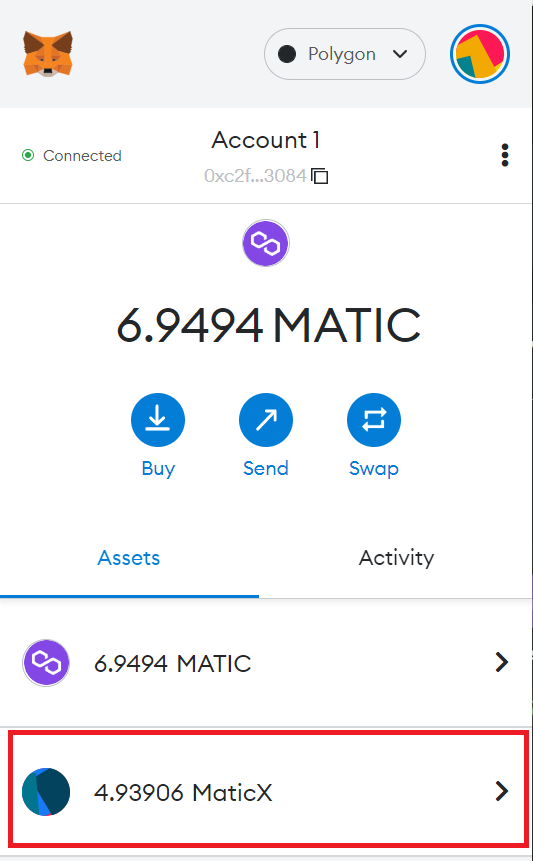Open the 4.93906 MaticX asset row
Viewport: 533px width, 861px height.
point(268,791)
